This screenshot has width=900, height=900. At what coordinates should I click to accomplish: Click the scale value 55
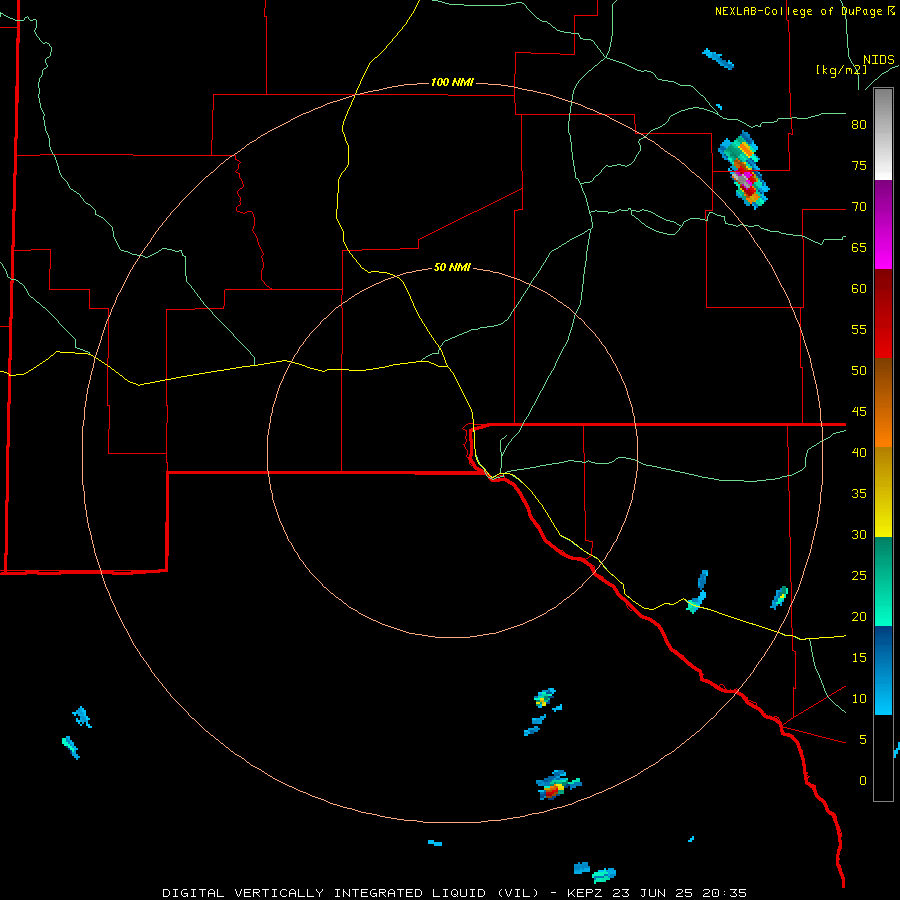(x=859, y=329)
